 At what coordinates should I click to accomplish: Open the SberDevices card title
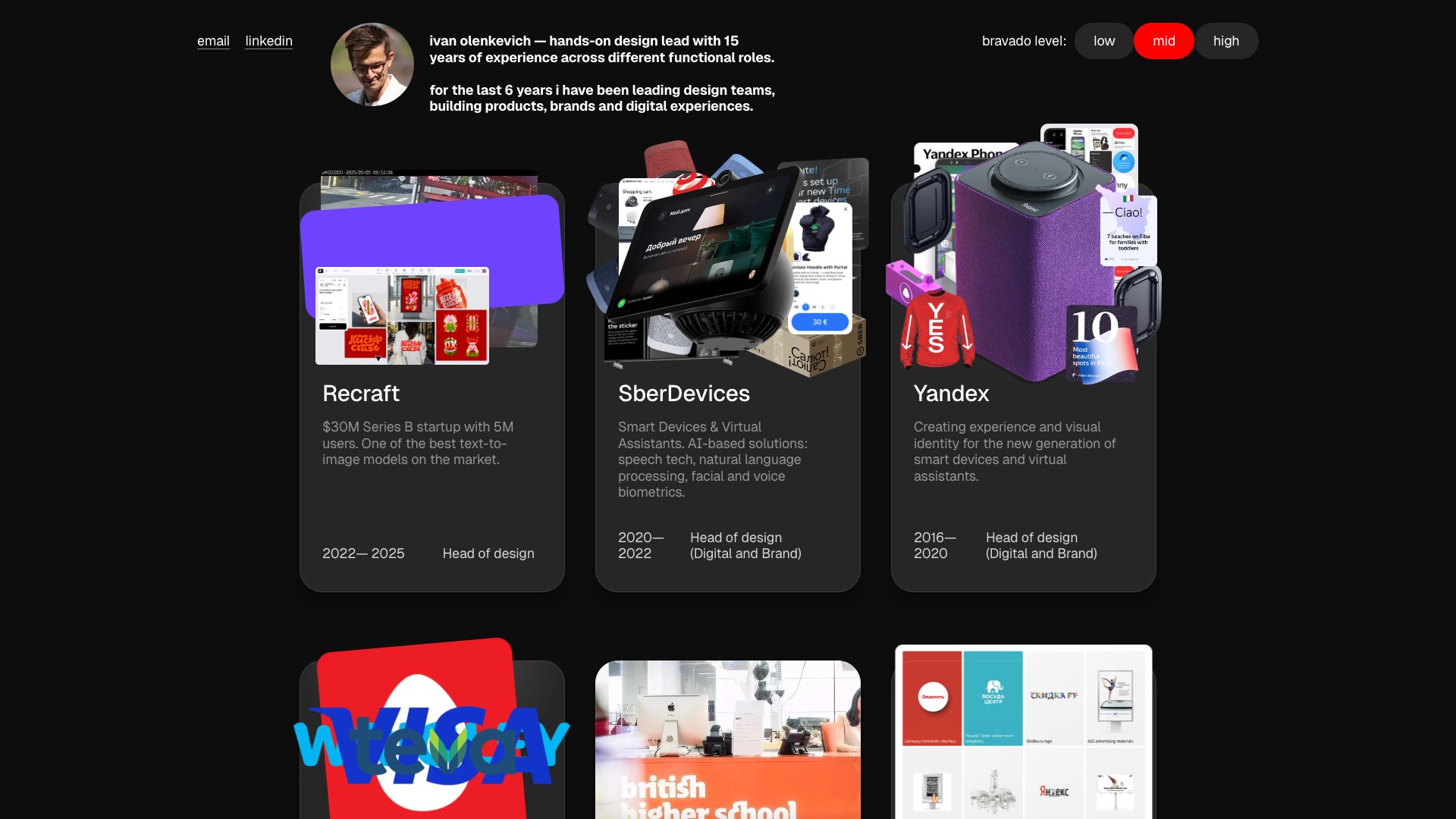[684, 394]
